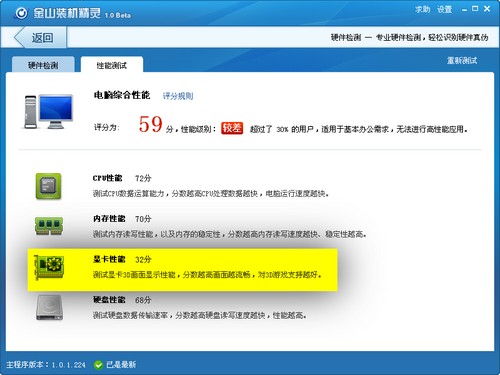Click the overall score 59

151,124
